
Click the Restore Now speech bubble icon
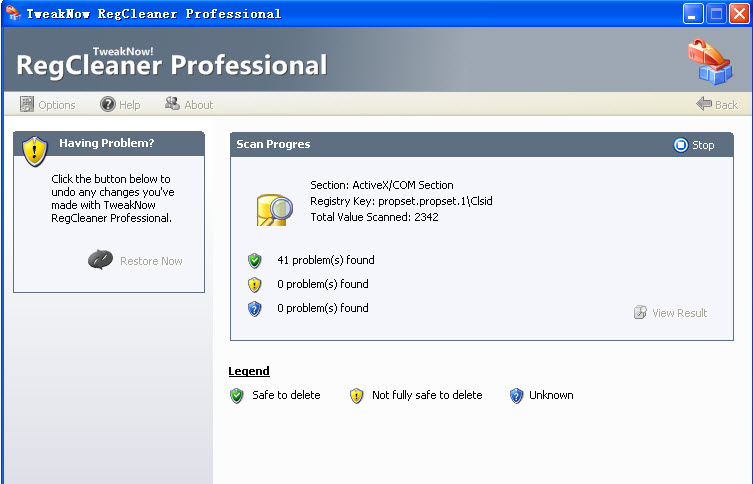pos(100,260)
